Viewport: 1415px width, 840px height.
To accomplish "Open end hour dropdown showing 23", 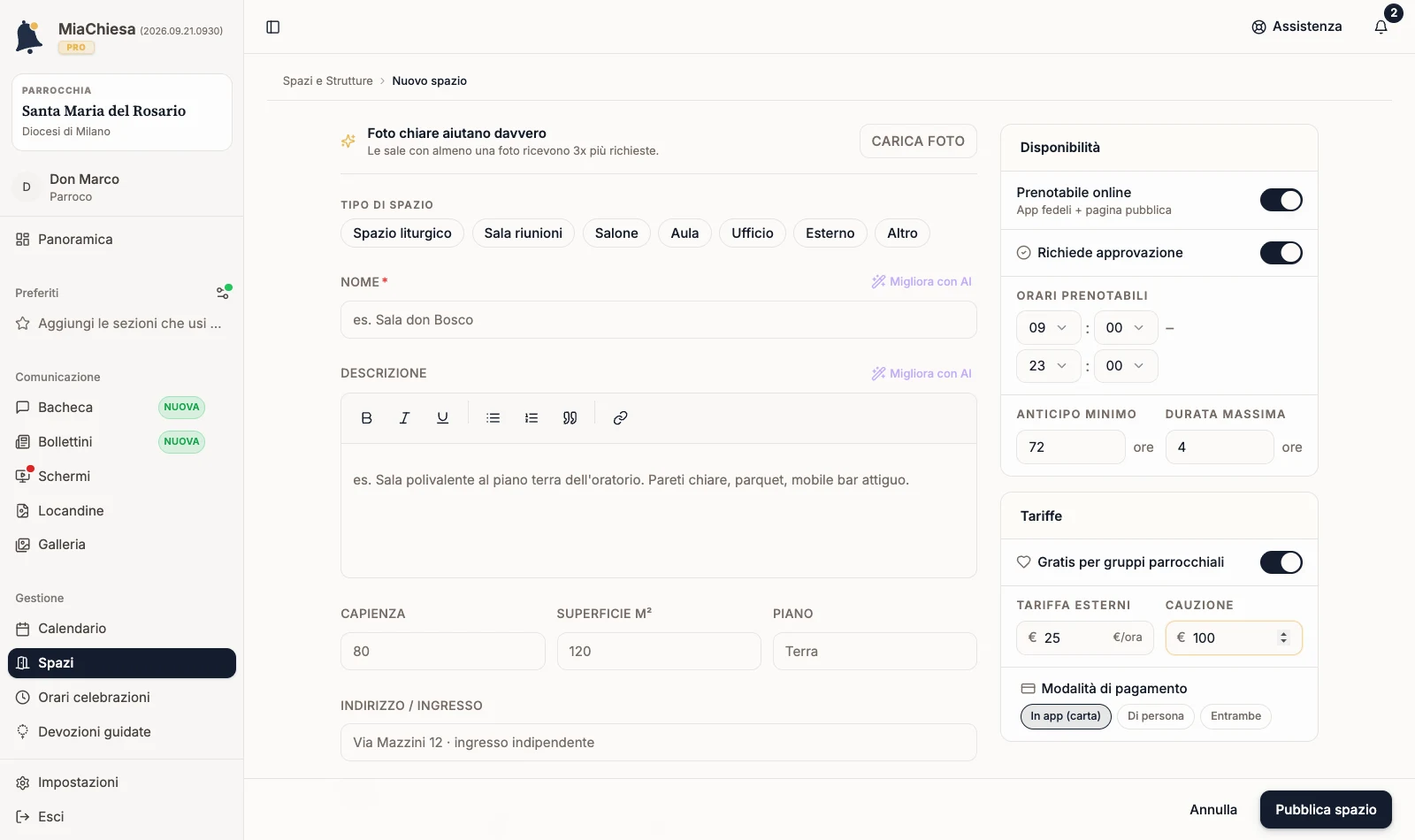I will click(x=1048, y=366).
